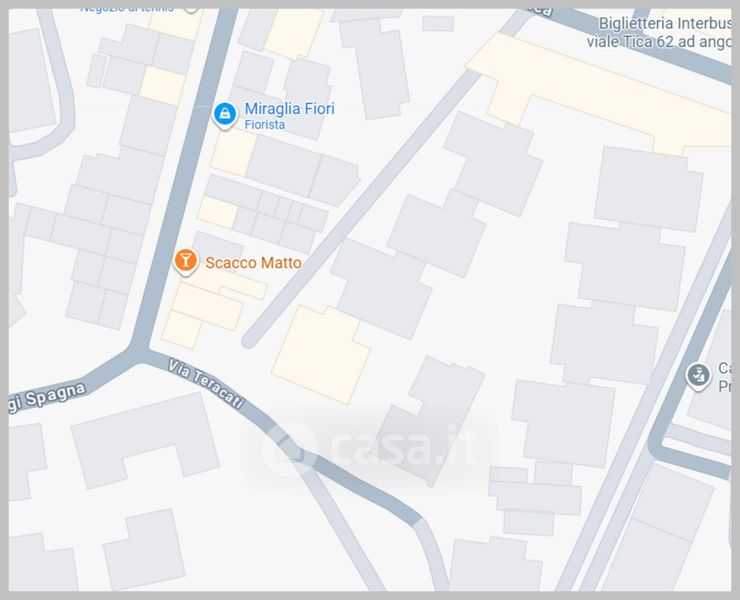
Task: Click the casa.it watermark text
Action: click(x=404, y=445)
